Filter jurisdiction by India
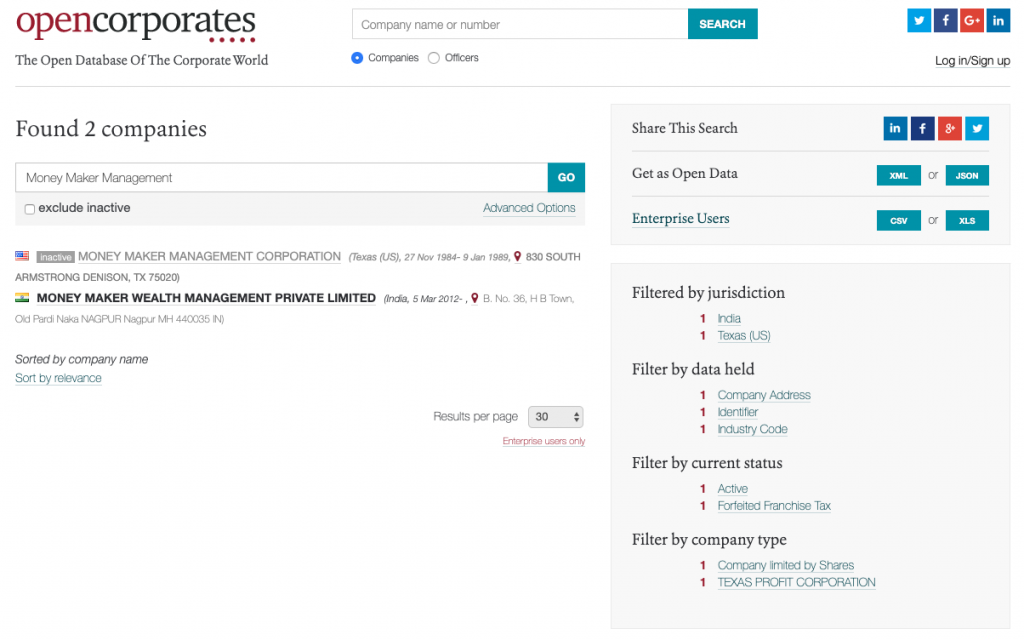 click(729, 319)
